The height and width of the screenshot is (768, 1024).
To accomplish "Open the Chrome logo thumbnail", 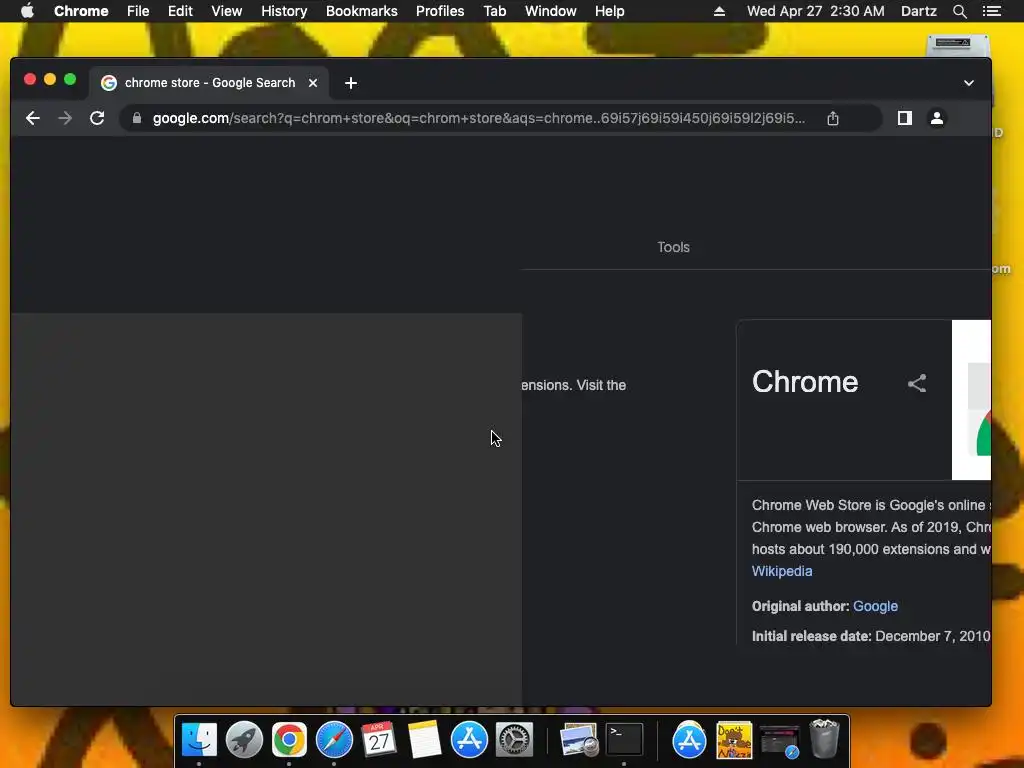I will 971,400.
